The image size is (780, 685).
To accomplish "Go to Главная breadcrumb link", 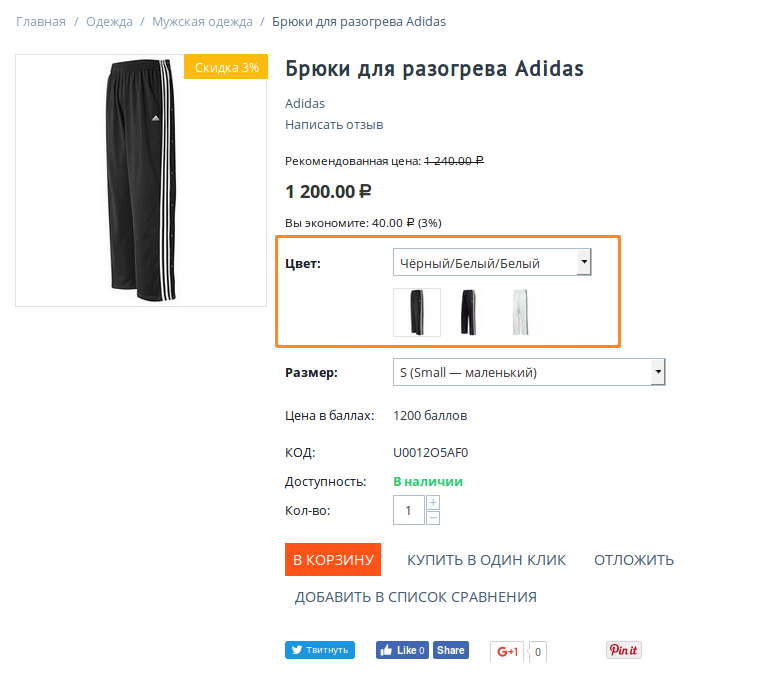I will click(x=41, y=21).
